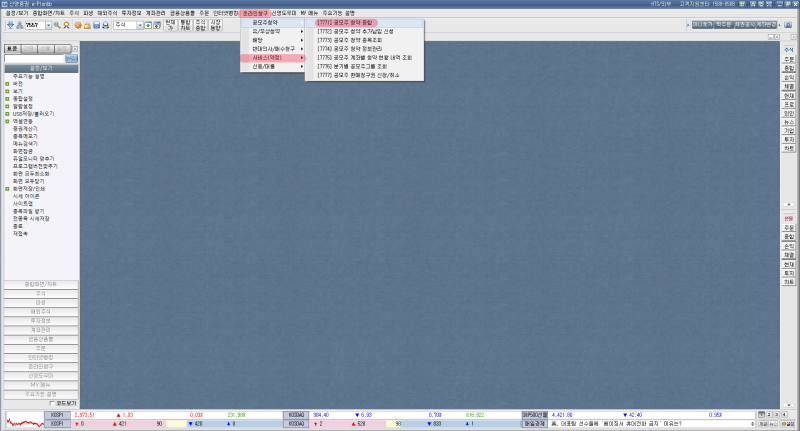Click the magnifier search icon in toolbar
The width and height of the screenshot is (800, 431).
[x=57, y=25]
